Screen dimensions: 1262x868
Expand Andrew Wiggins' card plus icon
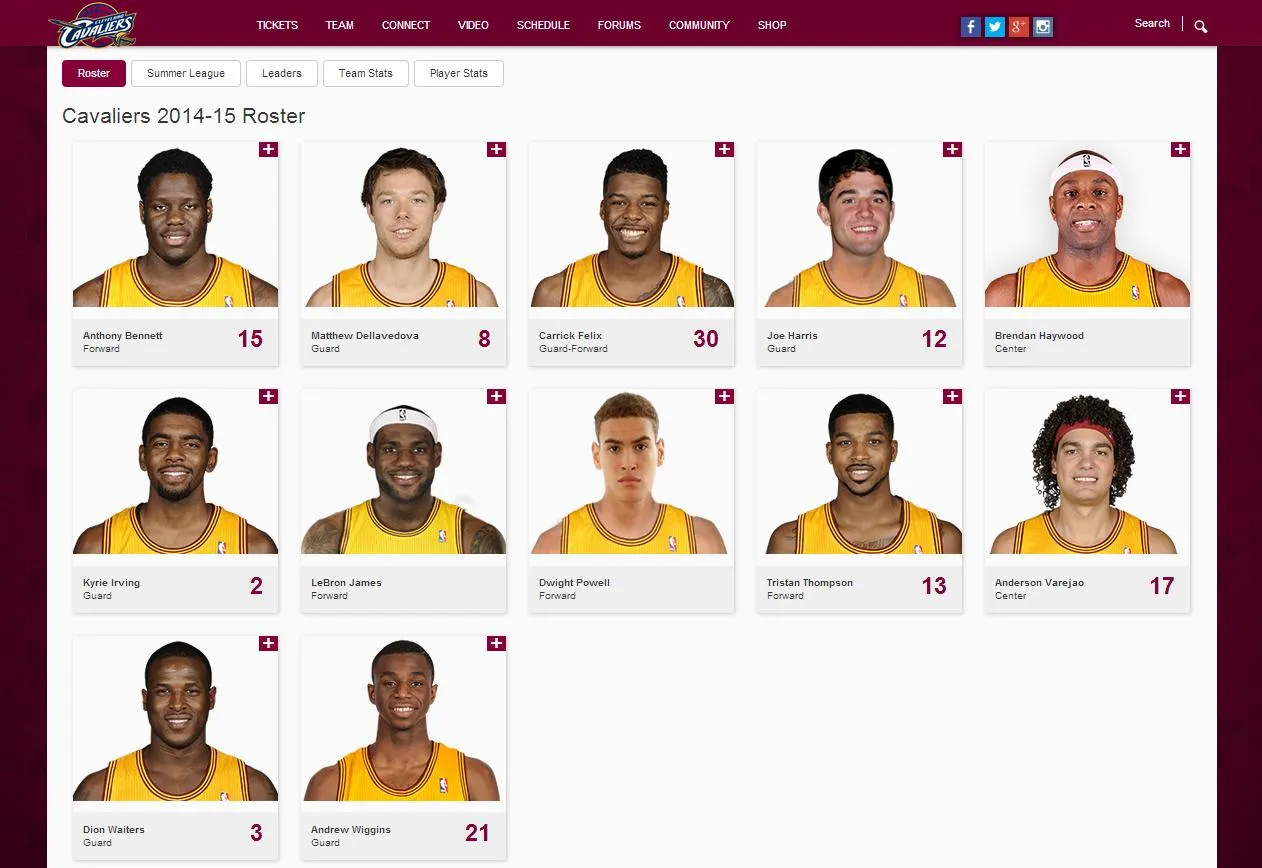tap(496, 643)
